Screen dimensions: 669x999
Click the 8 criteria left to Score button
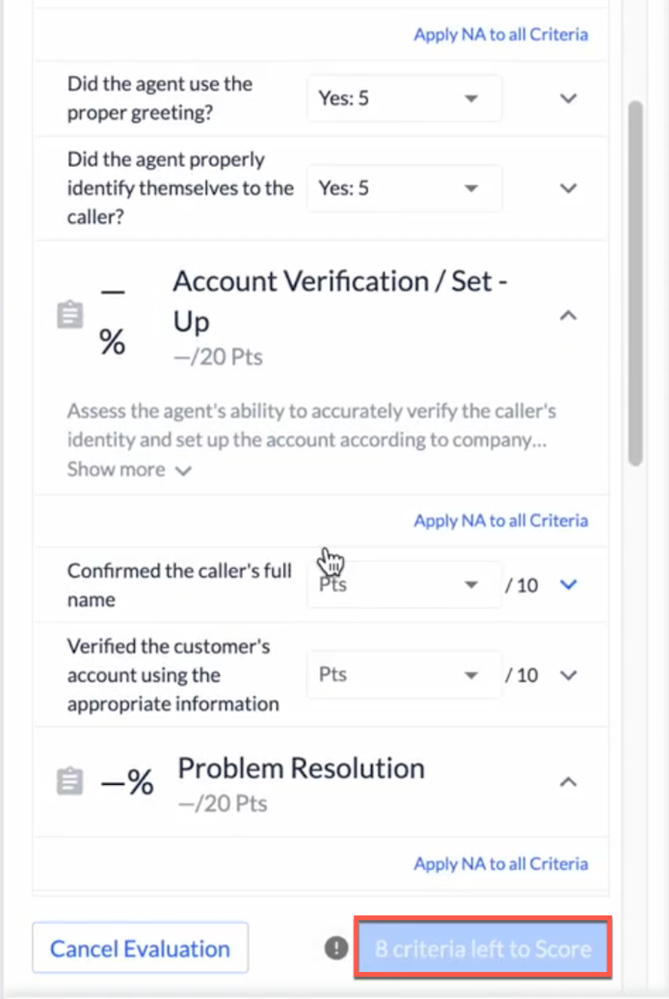[x=483, y=948]
